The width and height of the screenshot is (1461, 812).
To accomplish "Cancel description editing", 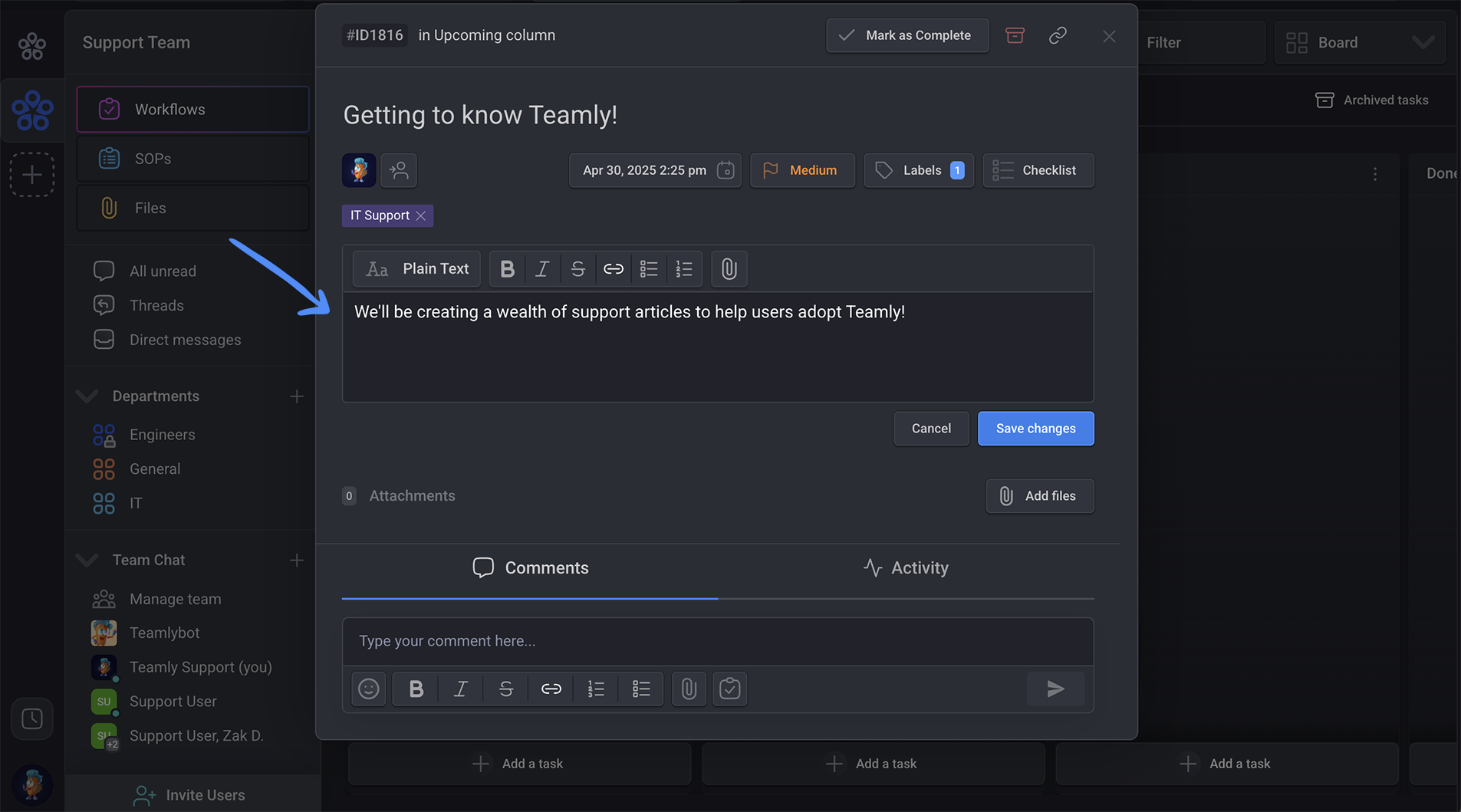I will [931, 429].
